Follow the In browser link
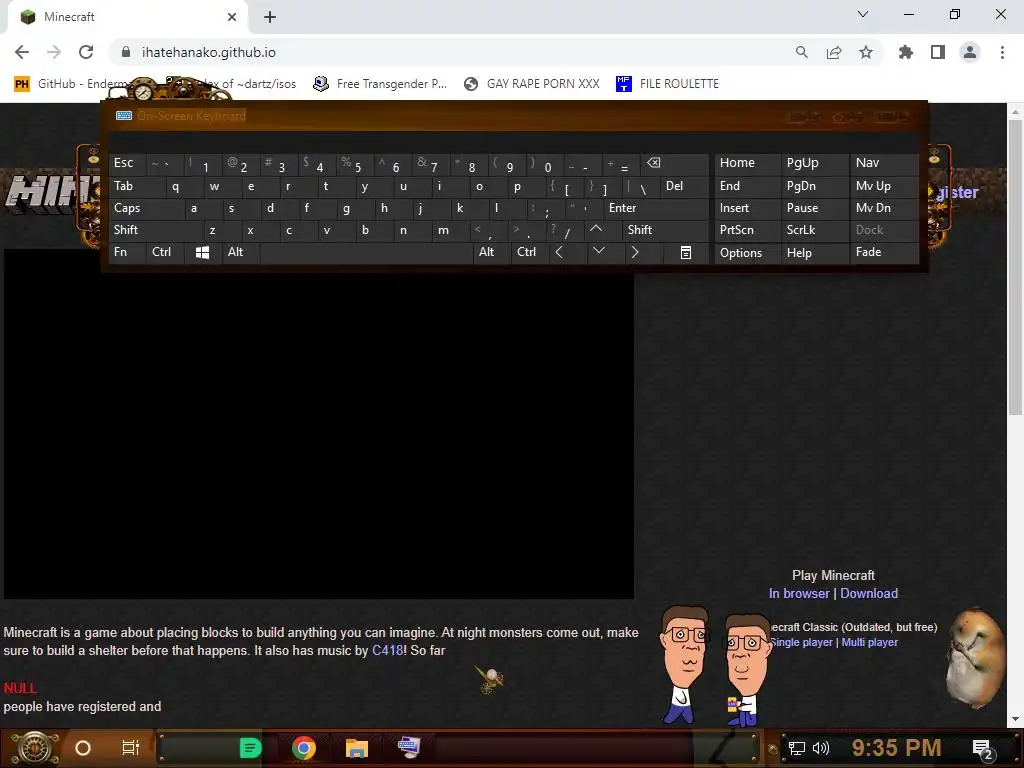This screenshot has height=768, width=1024. (799, 594)
